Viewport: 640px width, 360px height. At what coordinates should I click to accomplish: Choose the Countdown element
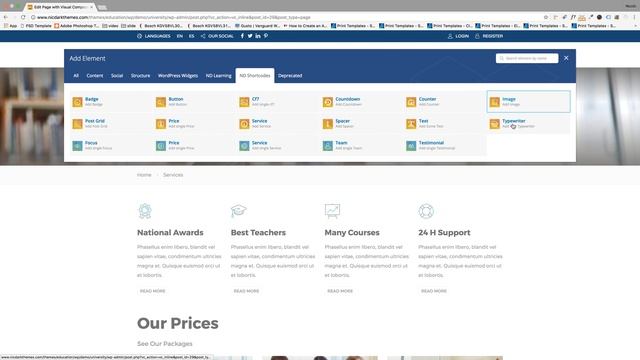(361, 102)
